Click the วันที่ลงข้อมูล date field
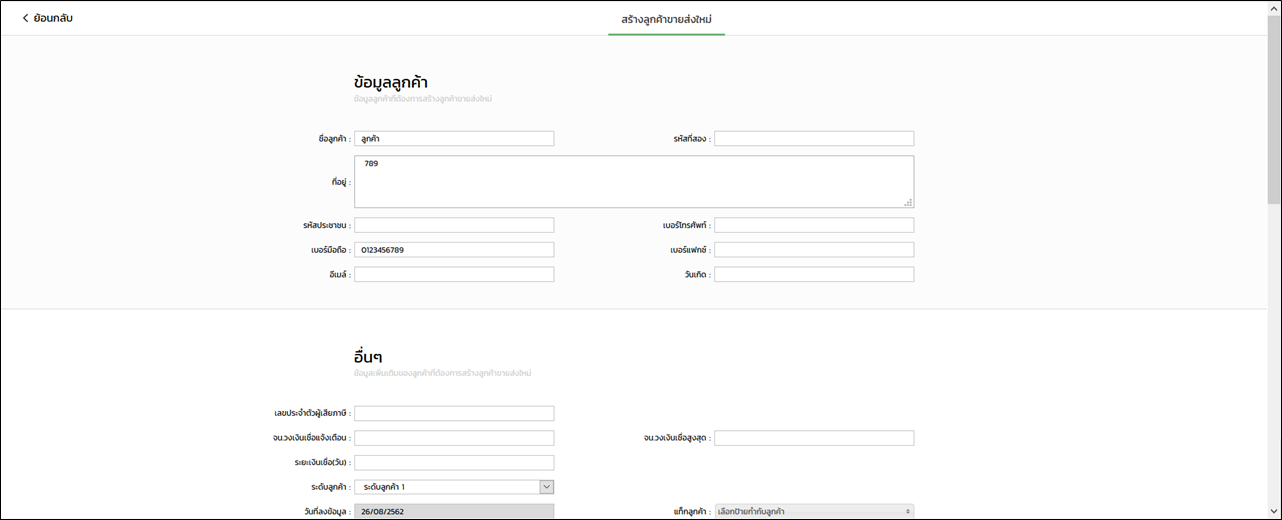The image size is (1282, 520). pos(454,511)
